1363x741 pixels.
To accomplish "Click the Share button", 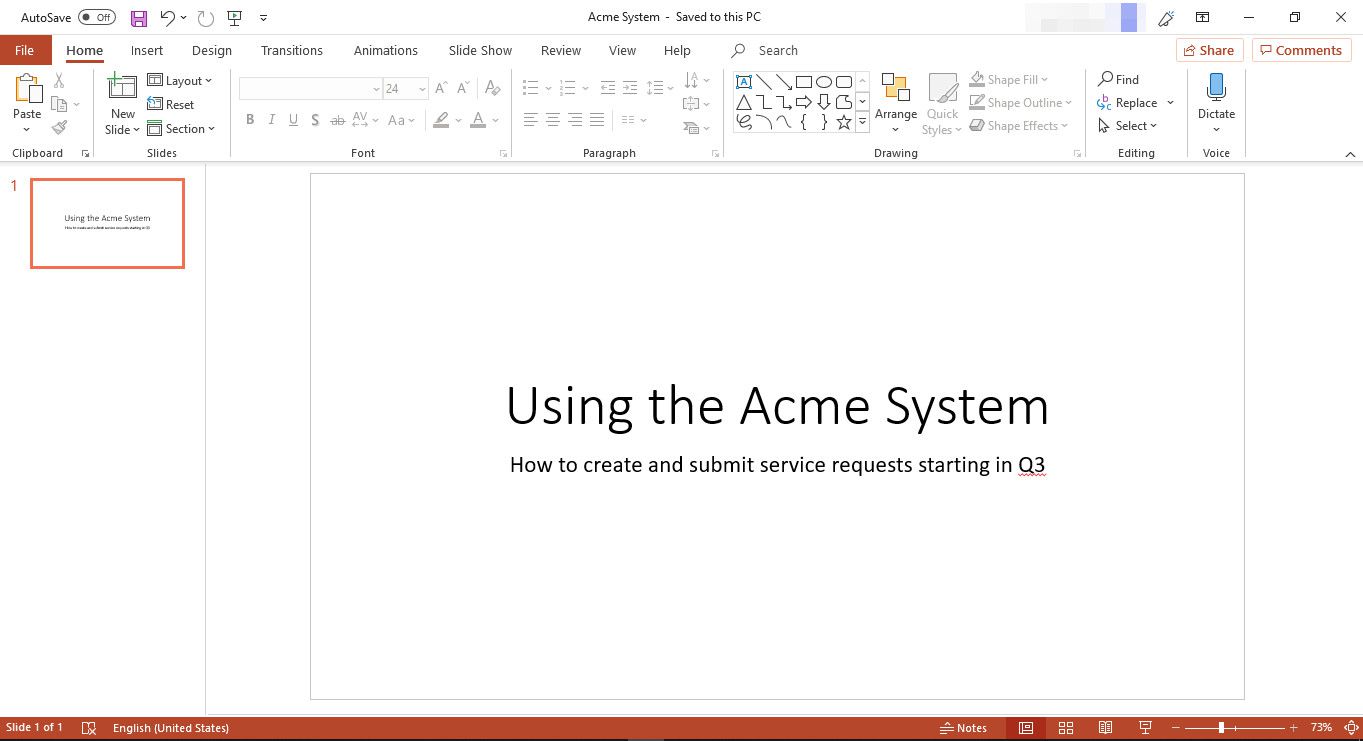I will [1208, 50].
